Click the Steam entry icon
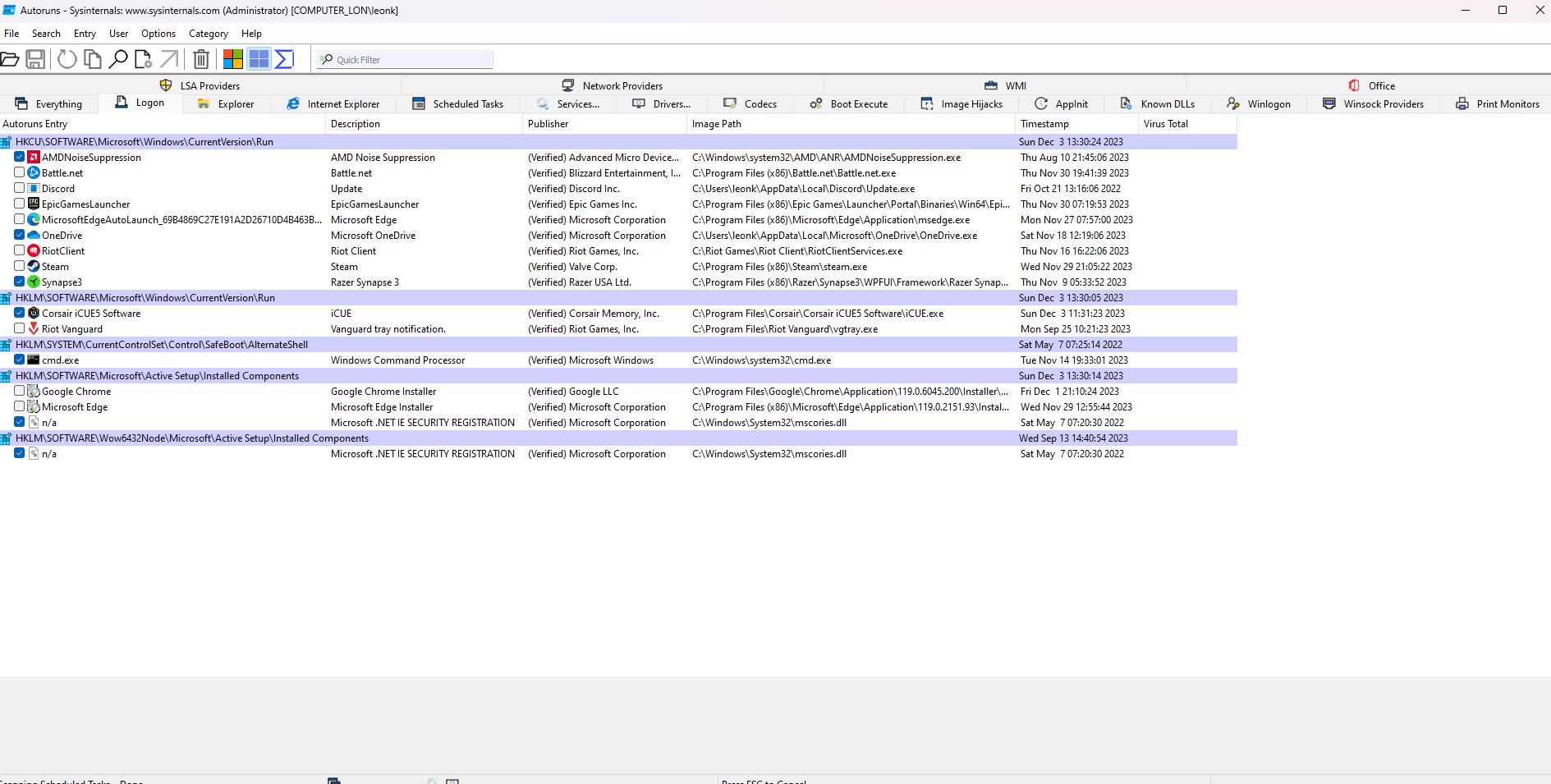The image size is (1551, 784). pyautogui.click(x=34, y=267)
